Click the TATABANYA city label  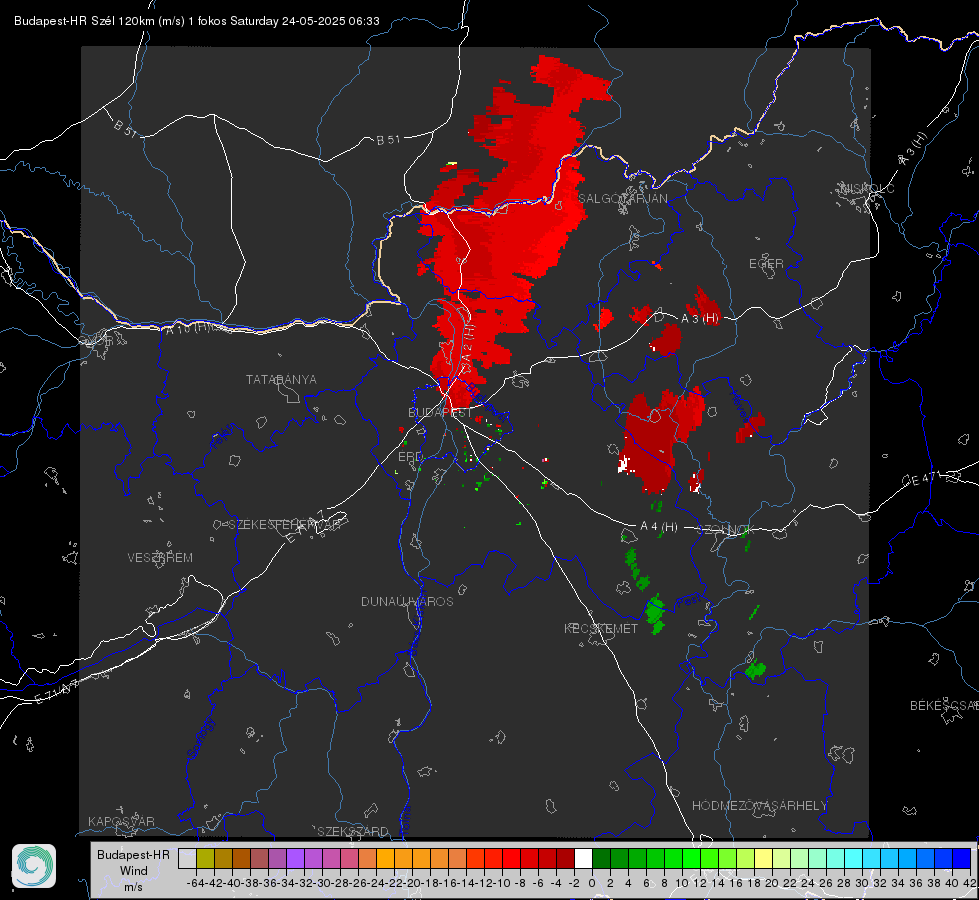point(281,380)
